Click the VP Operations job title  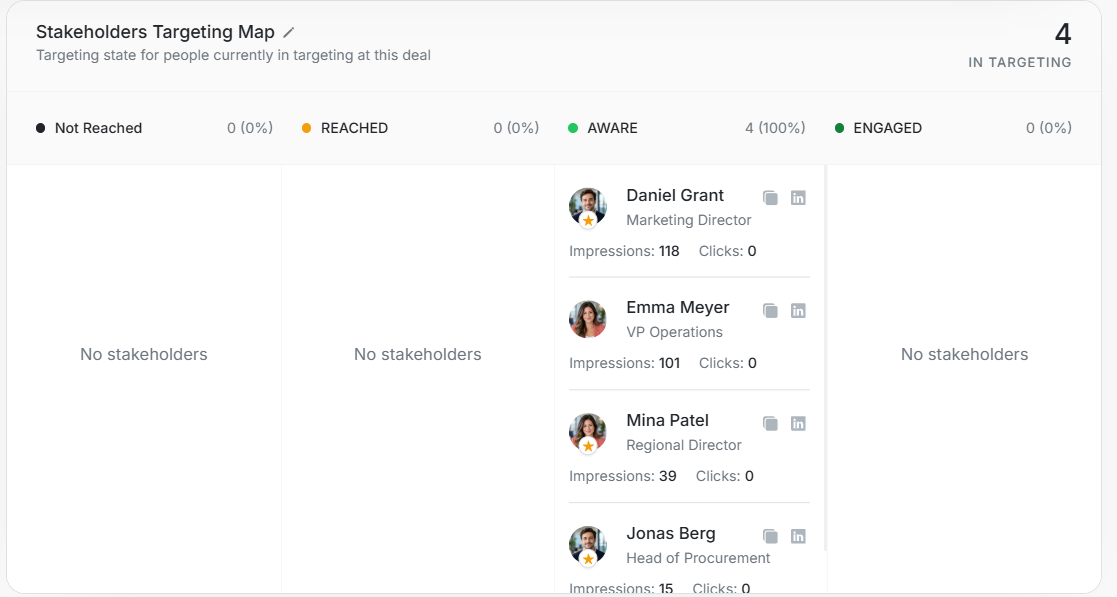675,332
